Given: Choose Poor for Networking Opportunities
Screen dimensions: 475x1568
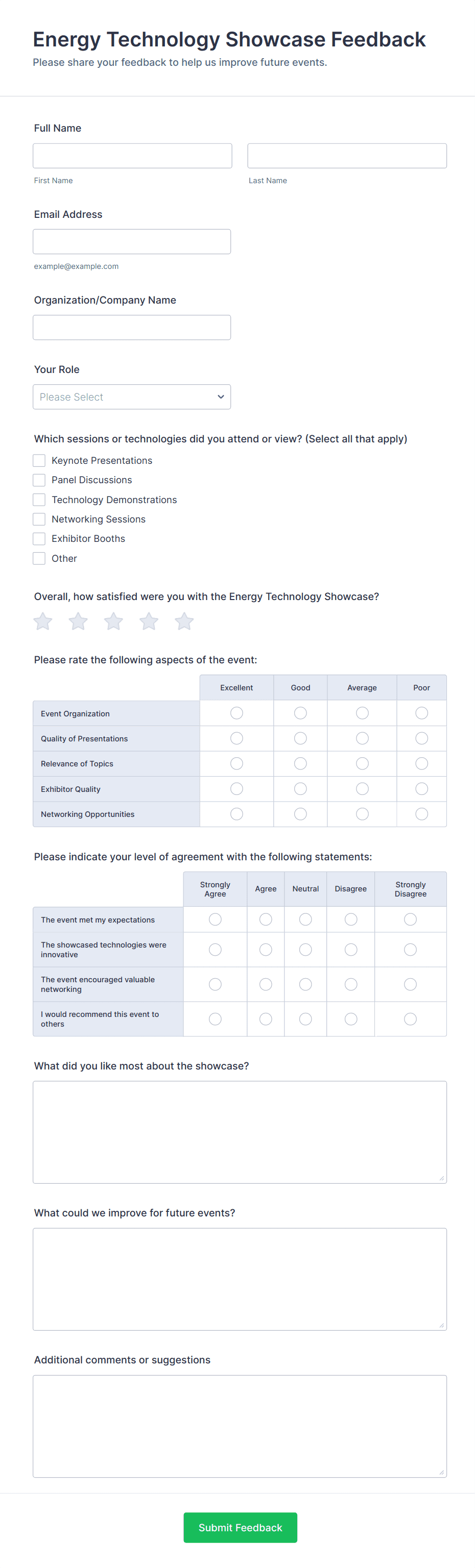Looking at the screenshot, I should (421, 814).
